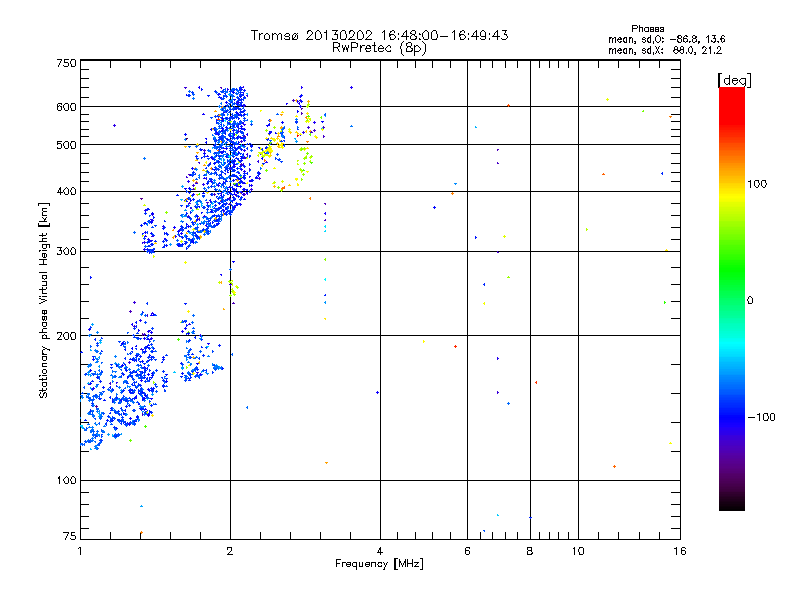Click the y-axis label 'Stationary phase Virtual Height [km]'
The image size is (800, 600).
click(x=43, y=300)
